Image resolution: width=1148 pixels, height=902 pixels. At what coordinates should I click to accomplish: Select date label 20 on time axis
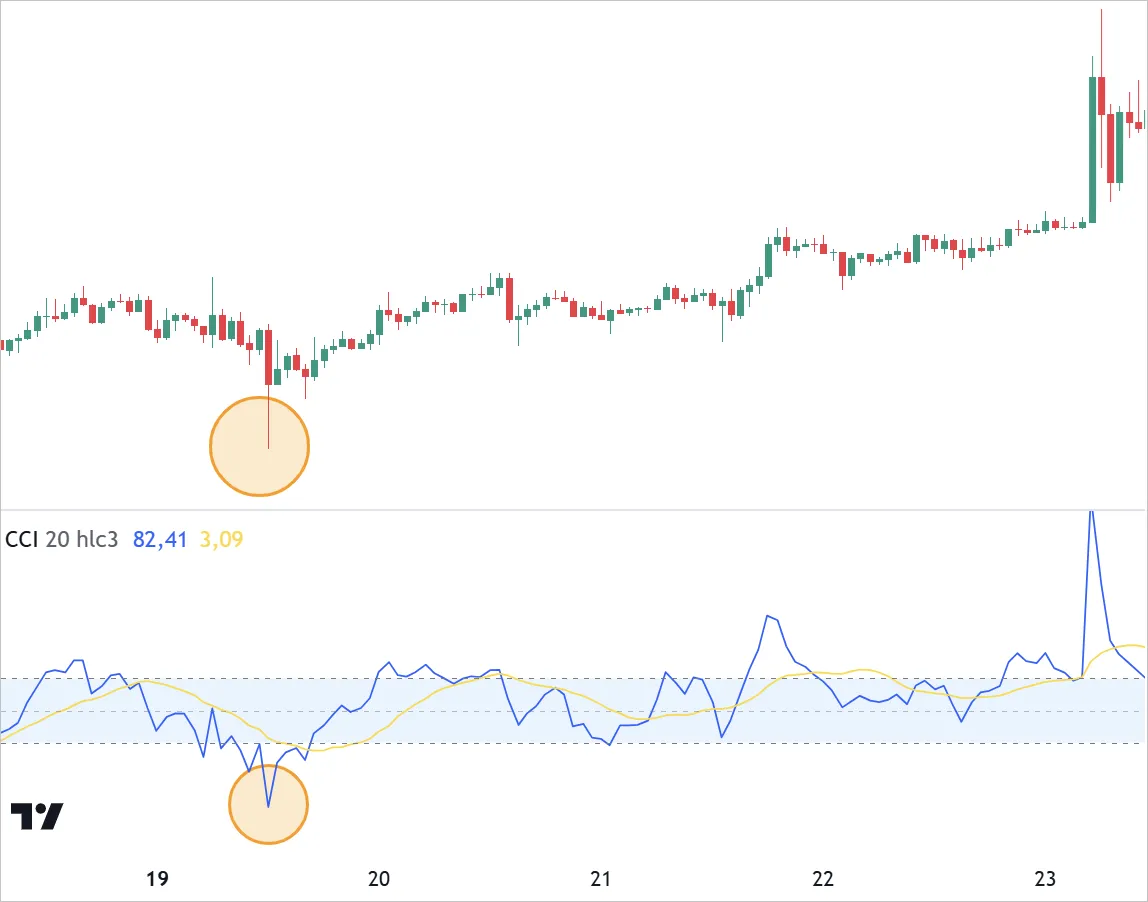pyautogui.click(x=379, y=880)
